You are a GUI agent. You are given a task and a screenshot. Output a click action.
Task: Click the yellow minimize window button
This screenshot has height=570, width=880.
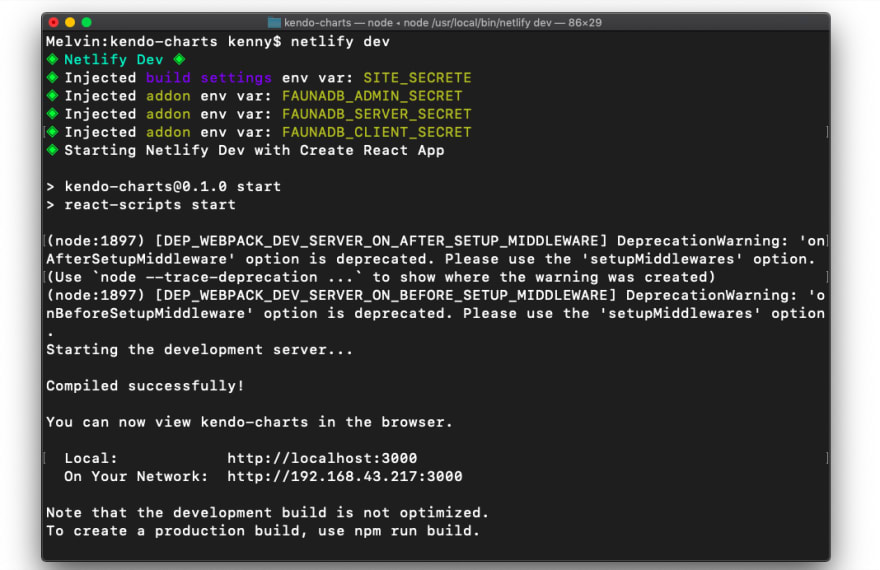pos(70,22)
